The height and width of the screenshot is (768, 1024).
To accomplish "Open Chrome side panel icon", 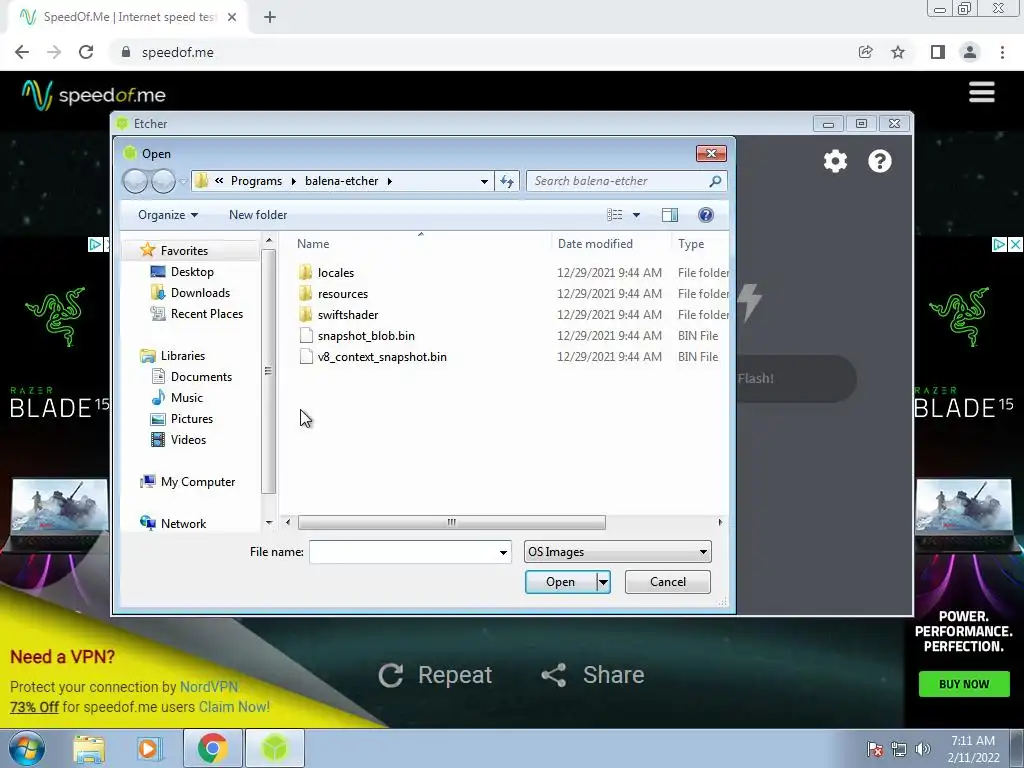I will pos(937,52).
